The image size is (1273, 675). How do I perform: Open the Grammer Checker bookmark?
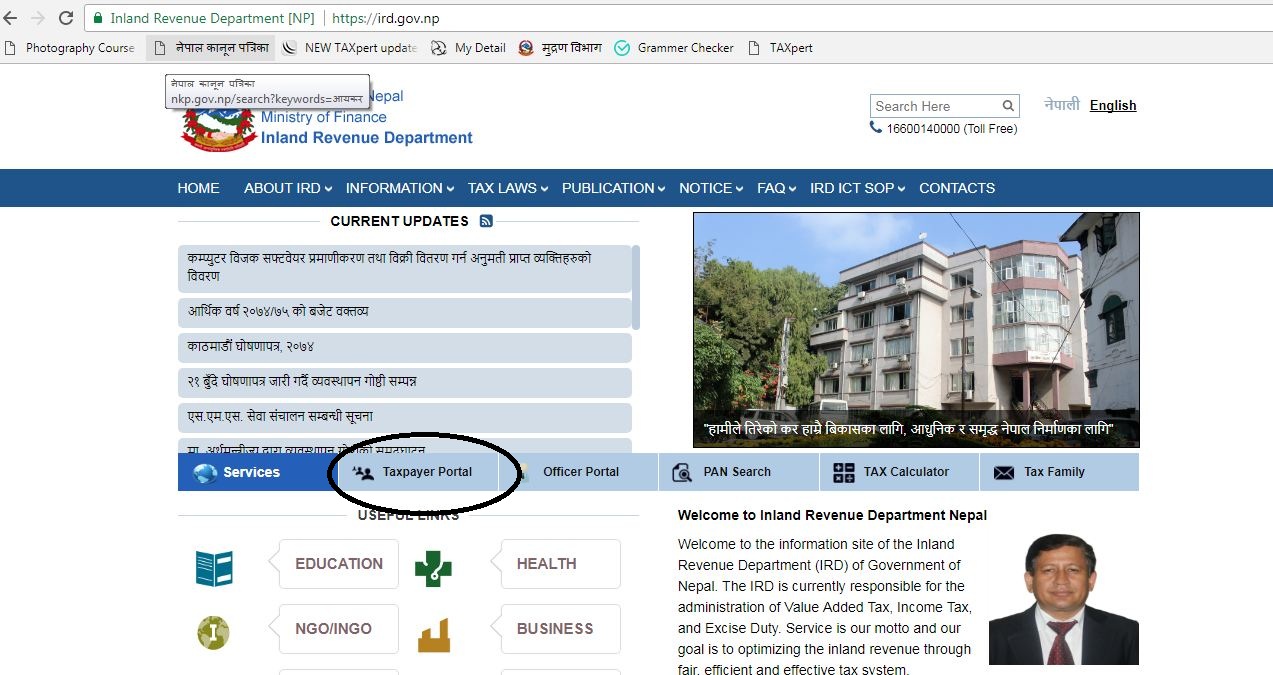674,48
